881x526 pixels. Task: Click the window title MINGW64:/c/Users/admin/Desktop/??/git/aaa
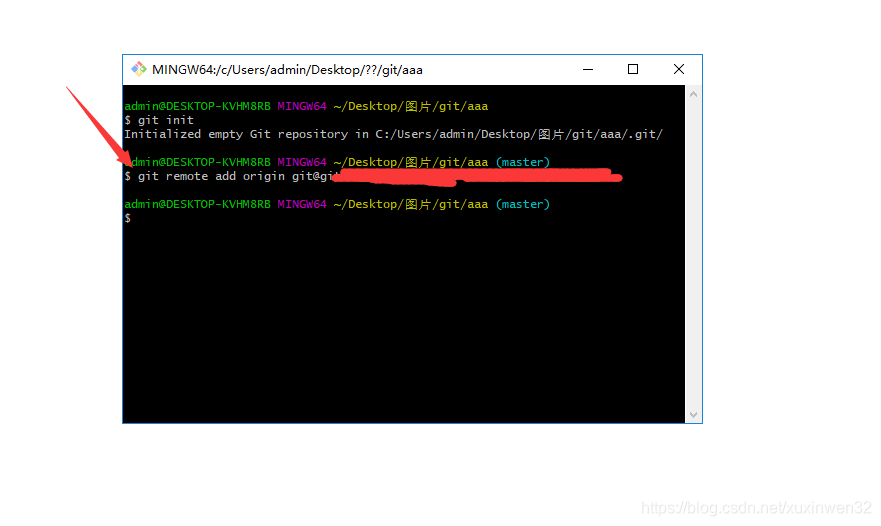tap(287, 70)
